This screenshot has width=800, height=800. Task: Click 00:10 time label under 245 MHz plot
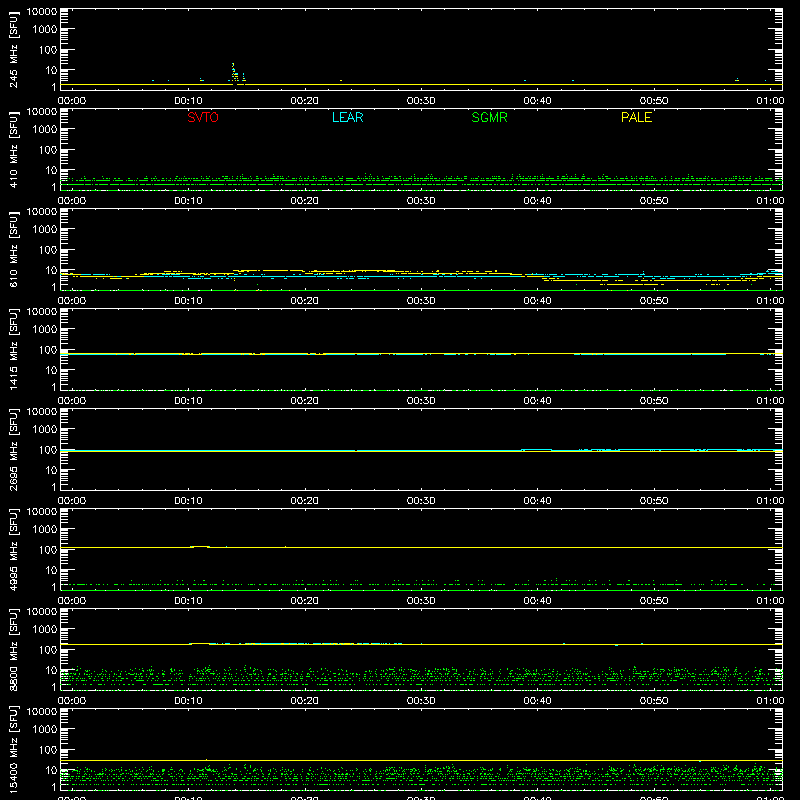click(188, 101)
